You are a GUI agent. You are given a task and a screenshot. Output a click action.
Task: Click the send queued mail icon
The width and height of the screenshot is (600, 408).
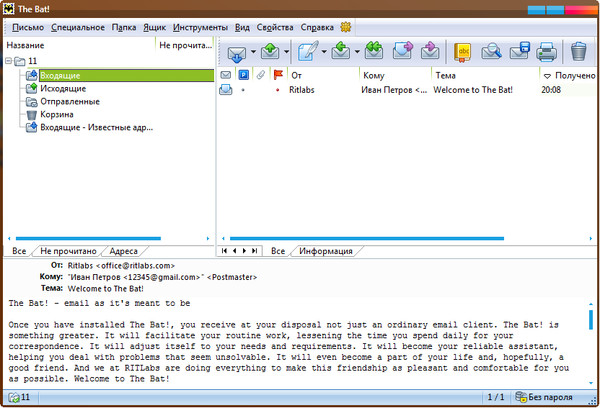(x=270, y=52)
